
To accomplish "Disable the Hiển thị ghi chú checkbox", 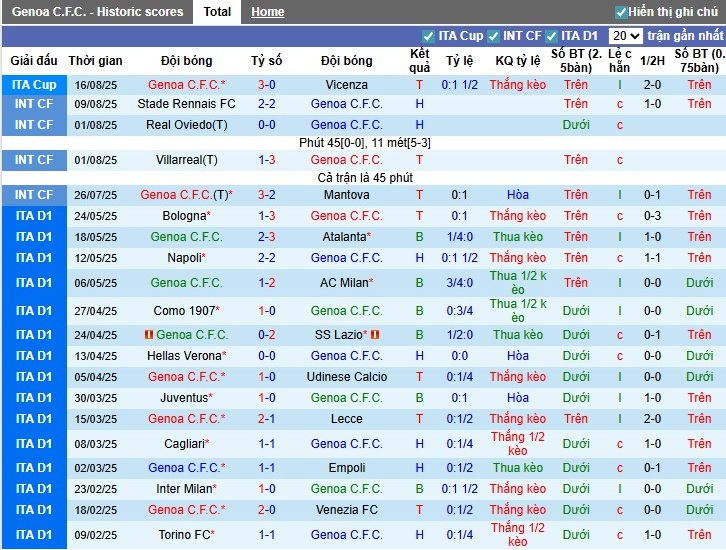I will tap(621, 12).
